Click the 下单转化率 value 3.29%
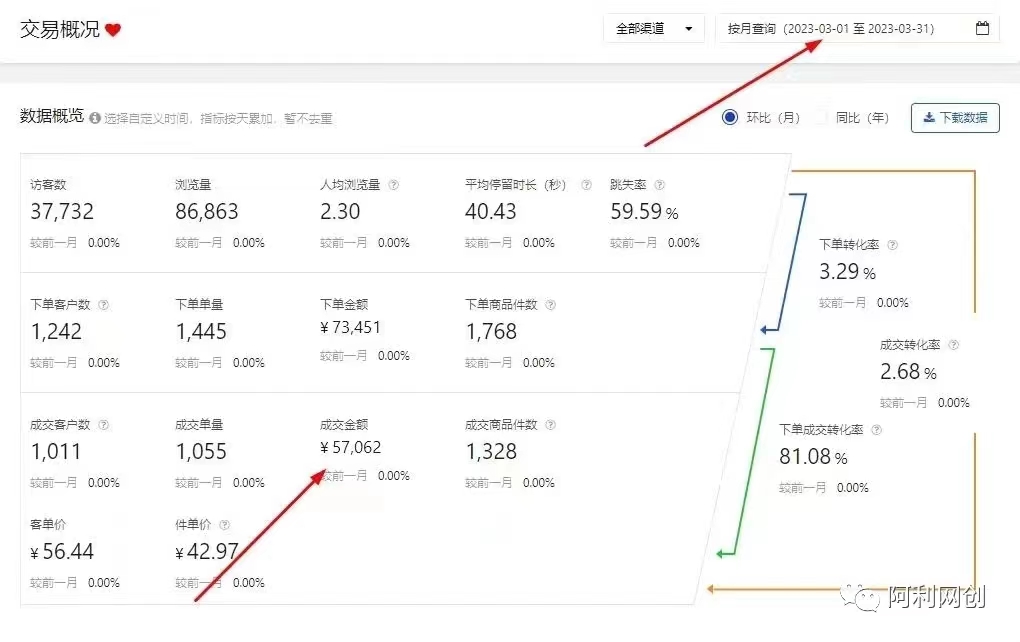 [847, 271]
